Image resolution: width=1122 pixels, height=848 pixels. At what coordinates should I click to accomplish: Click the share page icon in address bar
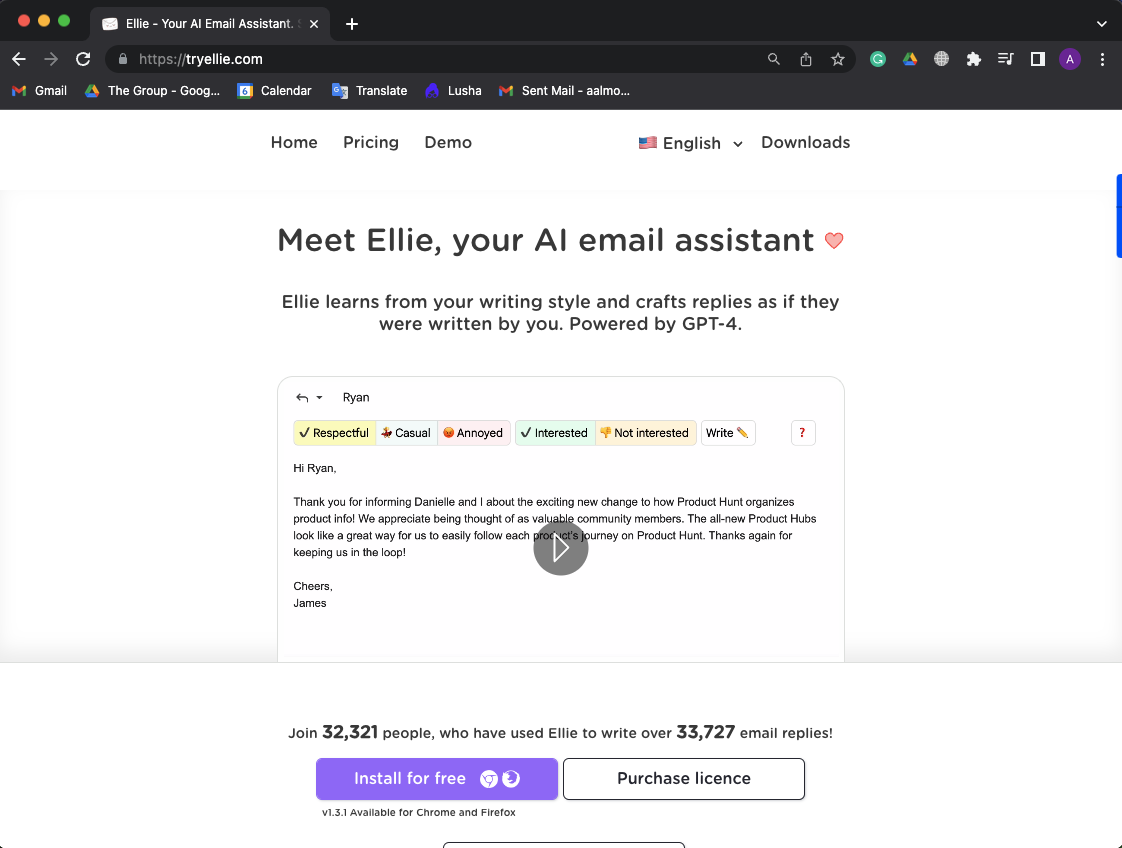[806, 59]
